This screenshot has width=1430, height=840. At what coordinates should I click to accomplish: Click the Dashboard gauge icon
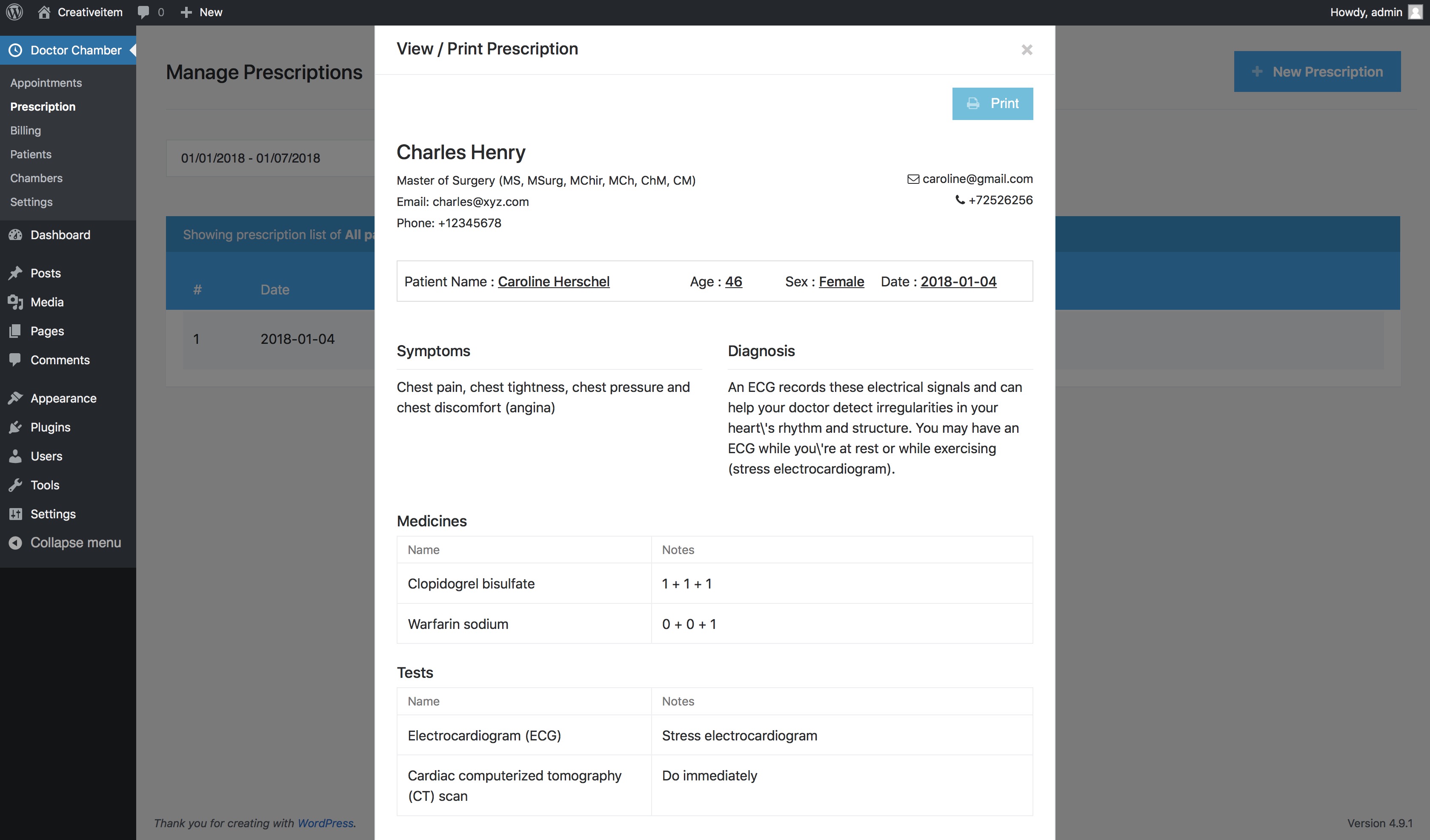tap(16, 234)
